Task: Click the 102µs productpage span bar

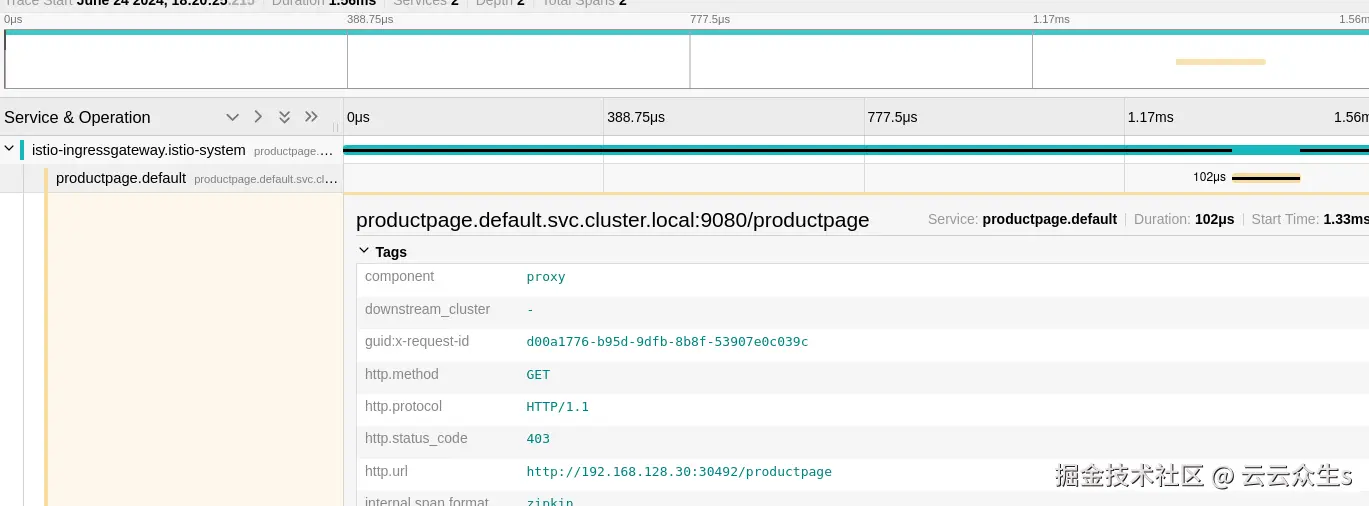Action: click(x=1266, y=178)
